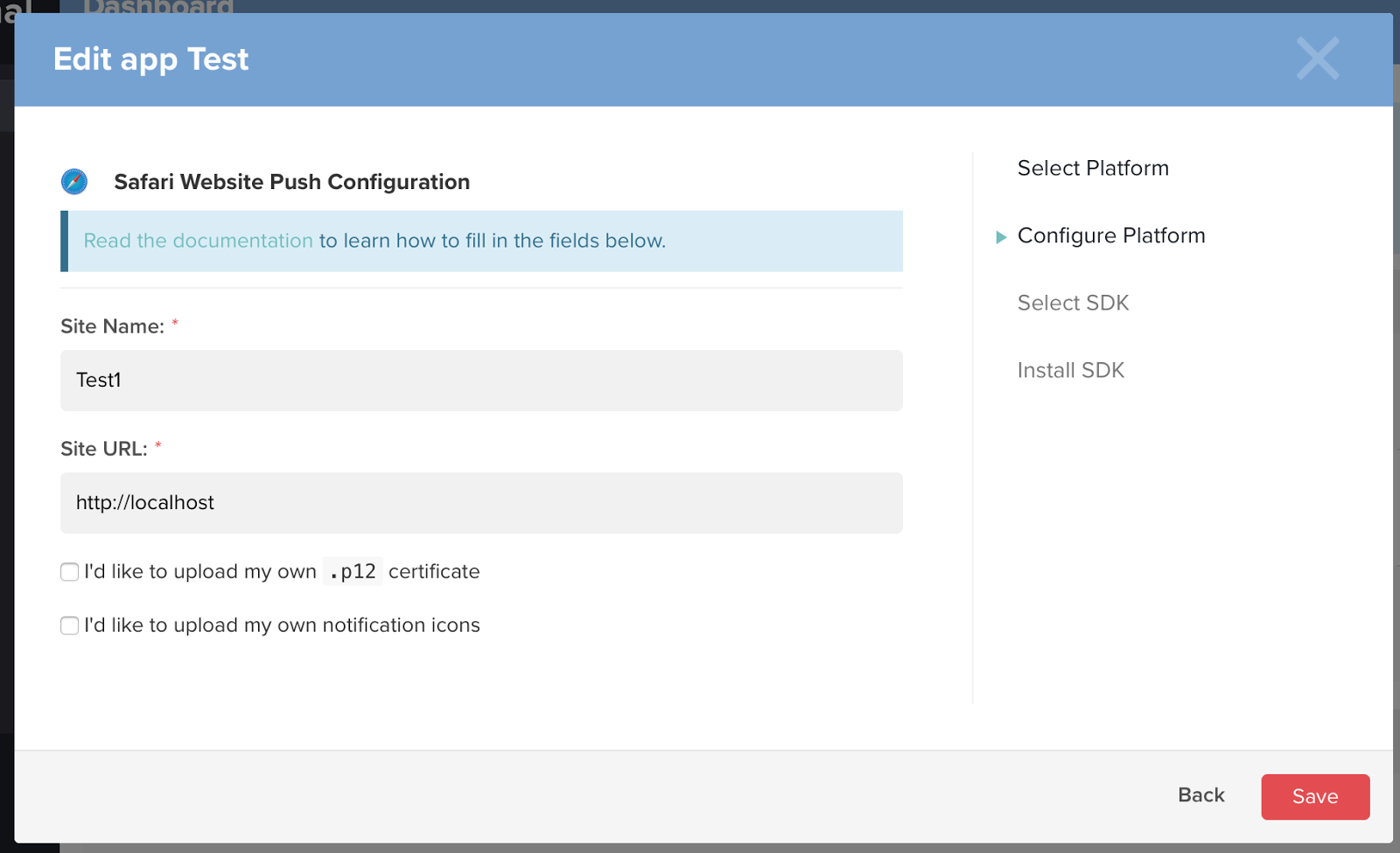Click the Safari Website Push Configuration heading

[x=291, y=182]
